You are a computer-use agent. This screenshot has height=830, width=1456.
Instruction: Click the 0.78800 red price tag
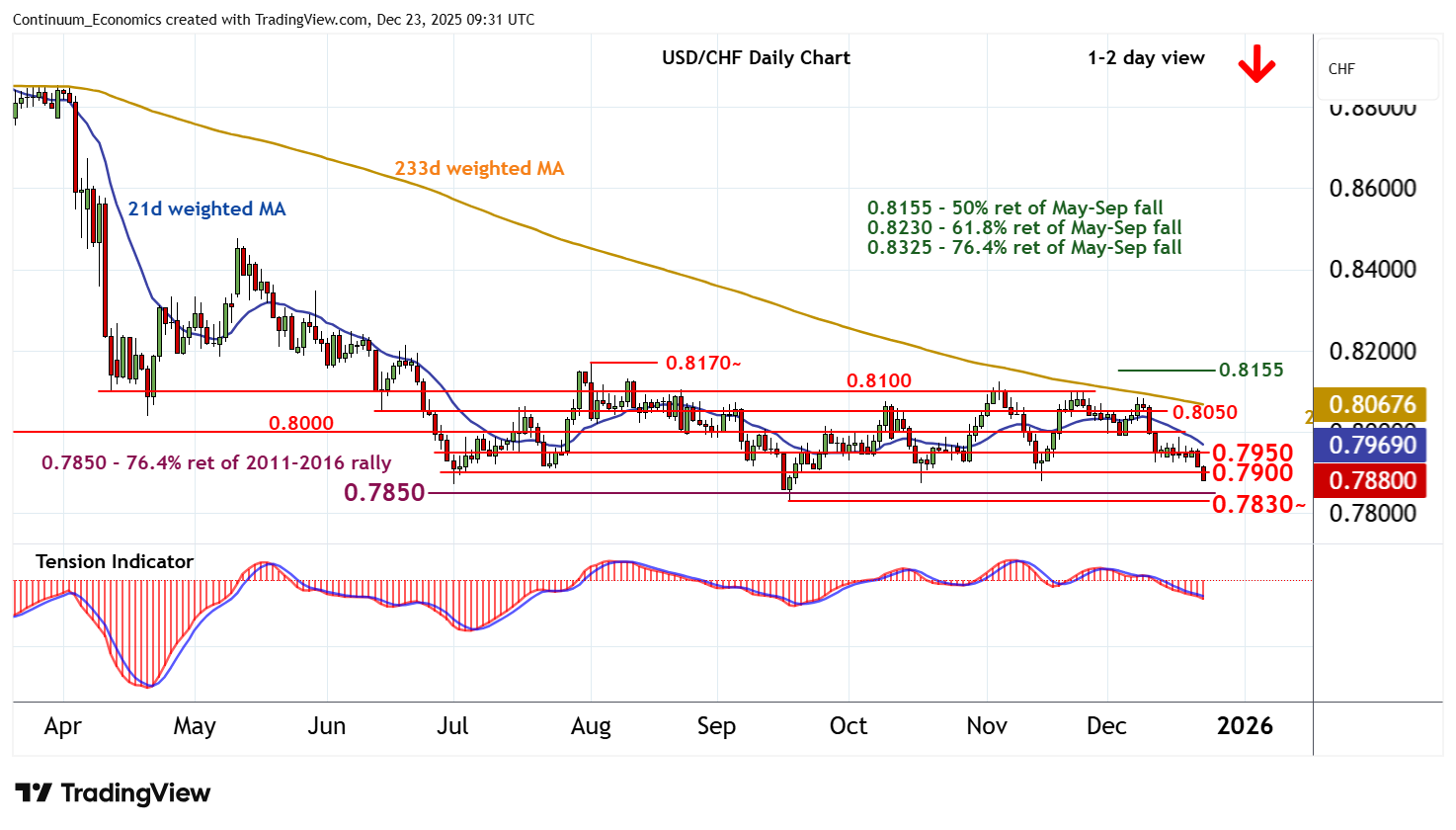1371,481
